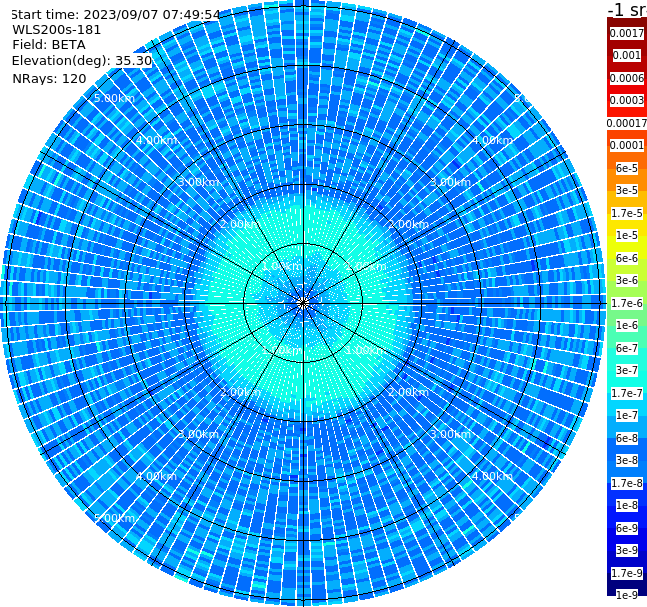
Task: Click the 0.0017 colorbar label
Action: point(627,33)
